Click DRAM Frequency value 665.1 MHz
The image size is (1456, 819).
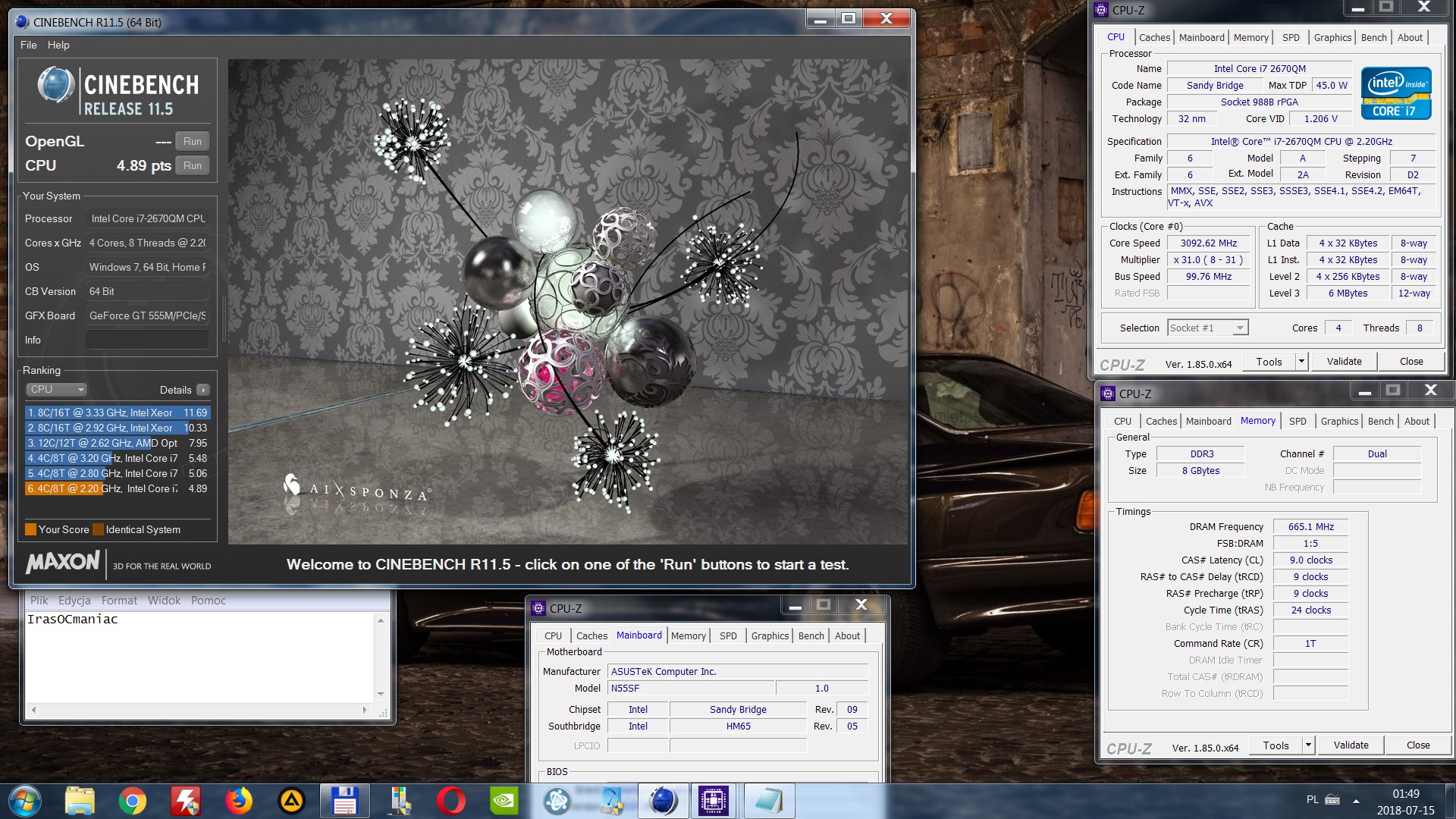1310,526
